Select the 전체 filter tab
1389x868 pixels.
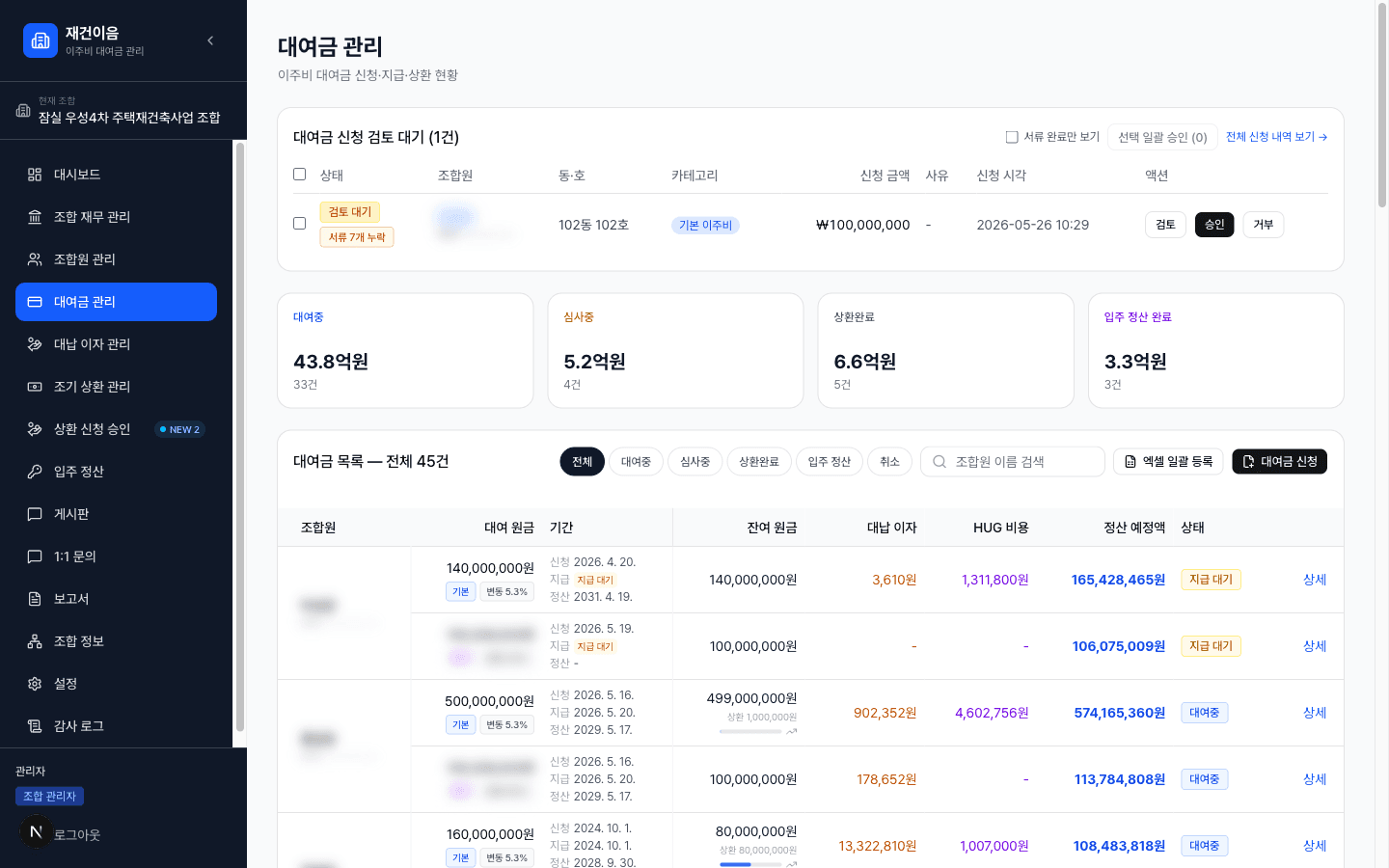point(583,462)
